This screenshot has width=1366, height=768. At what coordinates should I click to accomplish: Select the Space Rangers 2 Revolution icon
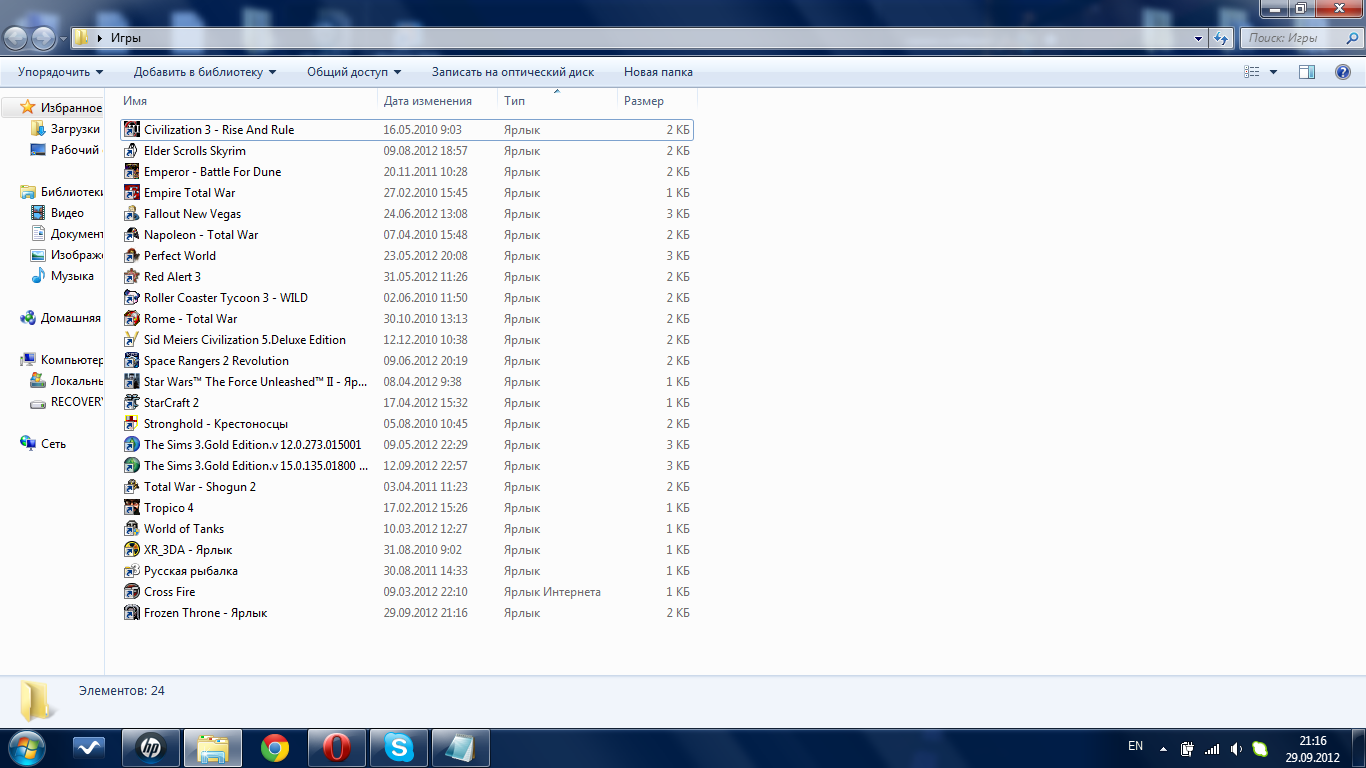[131, 361]
